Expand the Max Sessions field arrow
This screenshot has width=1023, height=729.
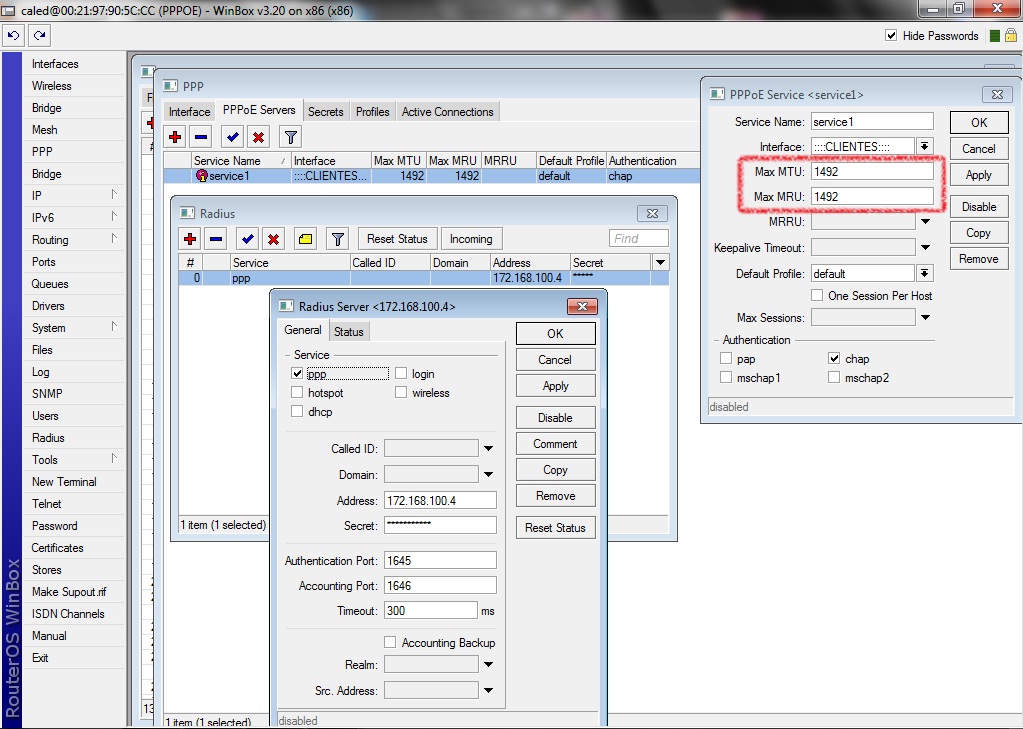coord(925,318)
